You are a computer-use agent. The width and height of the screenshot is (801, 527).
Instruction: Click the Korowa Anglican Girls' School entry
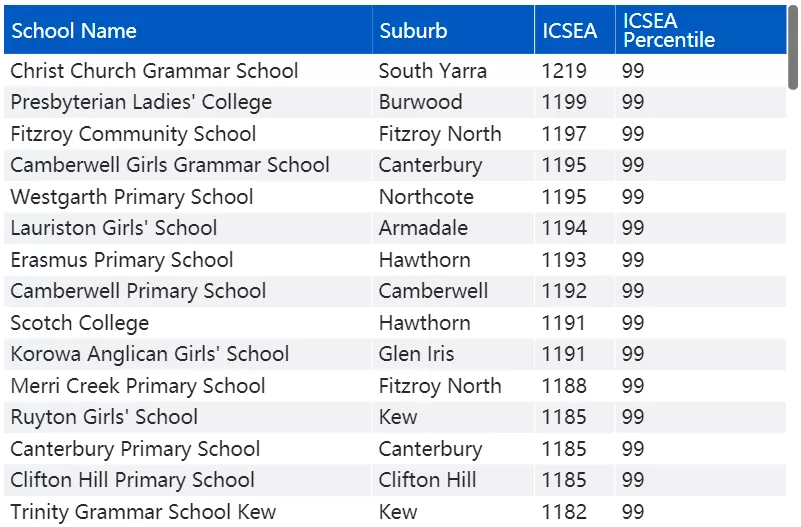pos(150,354)
